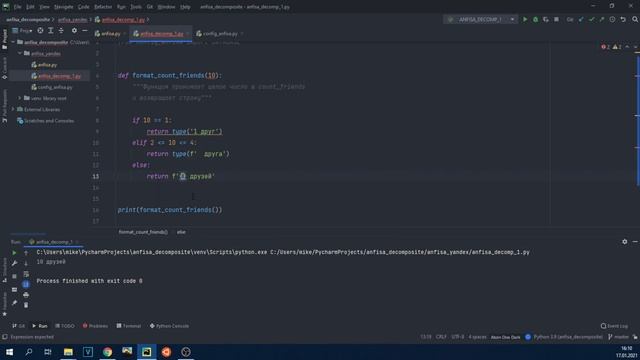Expand the venv library root folder
Viewport: 640px width, 360px height.
(x=20, y=98)
